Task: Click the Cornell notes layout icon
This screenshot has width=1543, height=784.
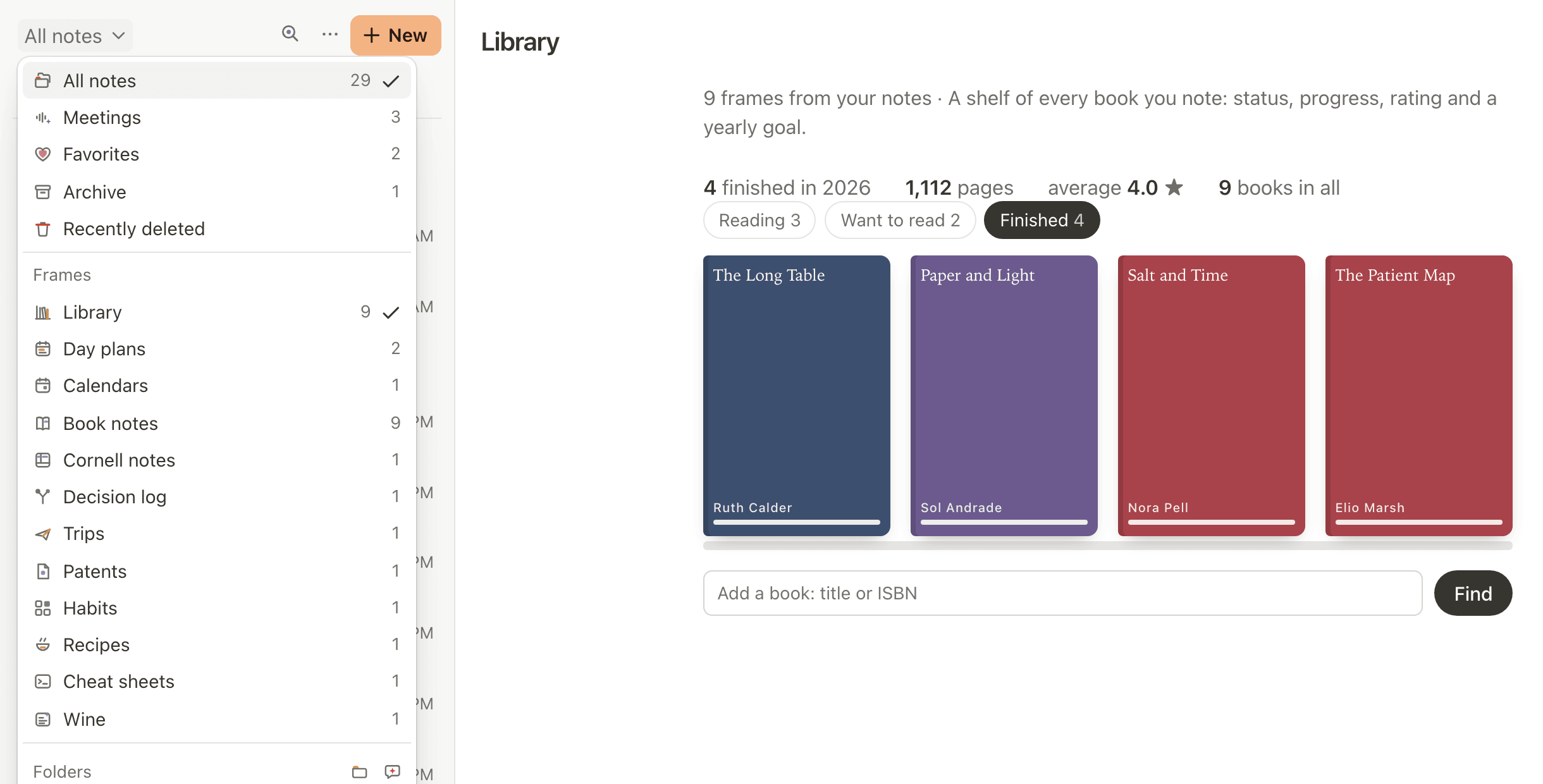Action: point(42,460)
